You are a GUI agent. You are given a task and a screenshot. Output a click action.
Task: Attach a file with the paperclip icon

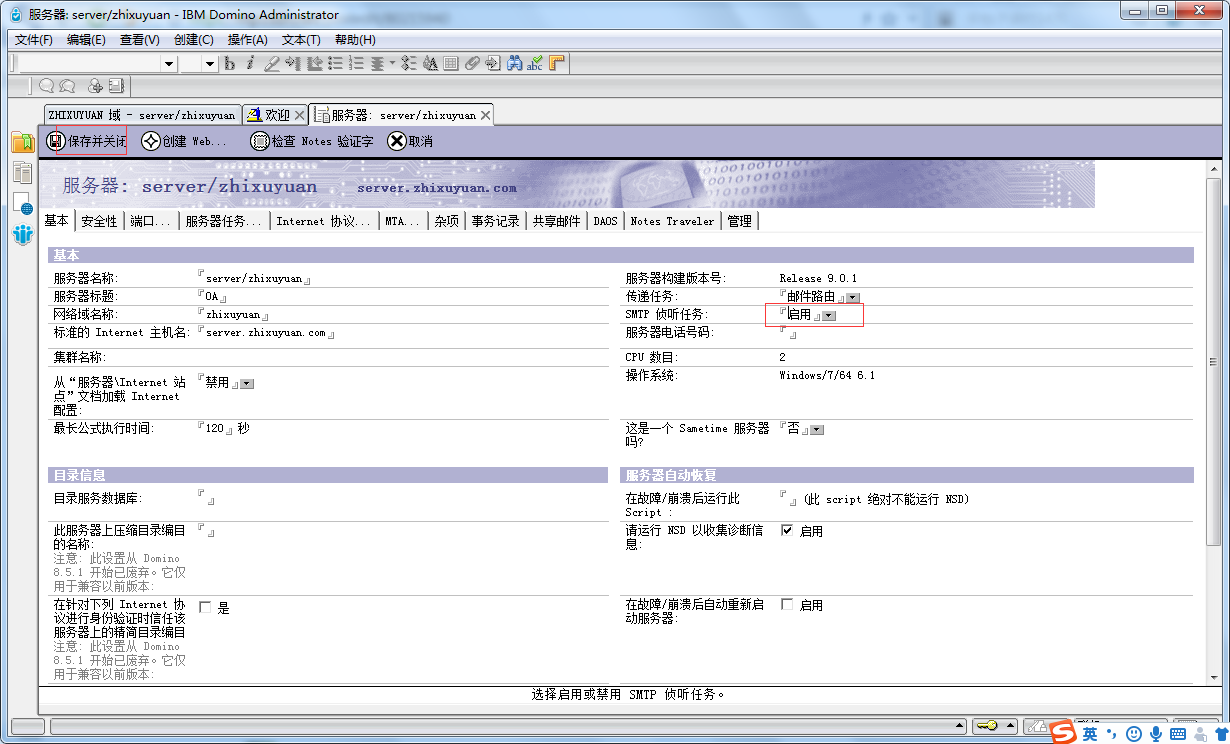point(472,63)
